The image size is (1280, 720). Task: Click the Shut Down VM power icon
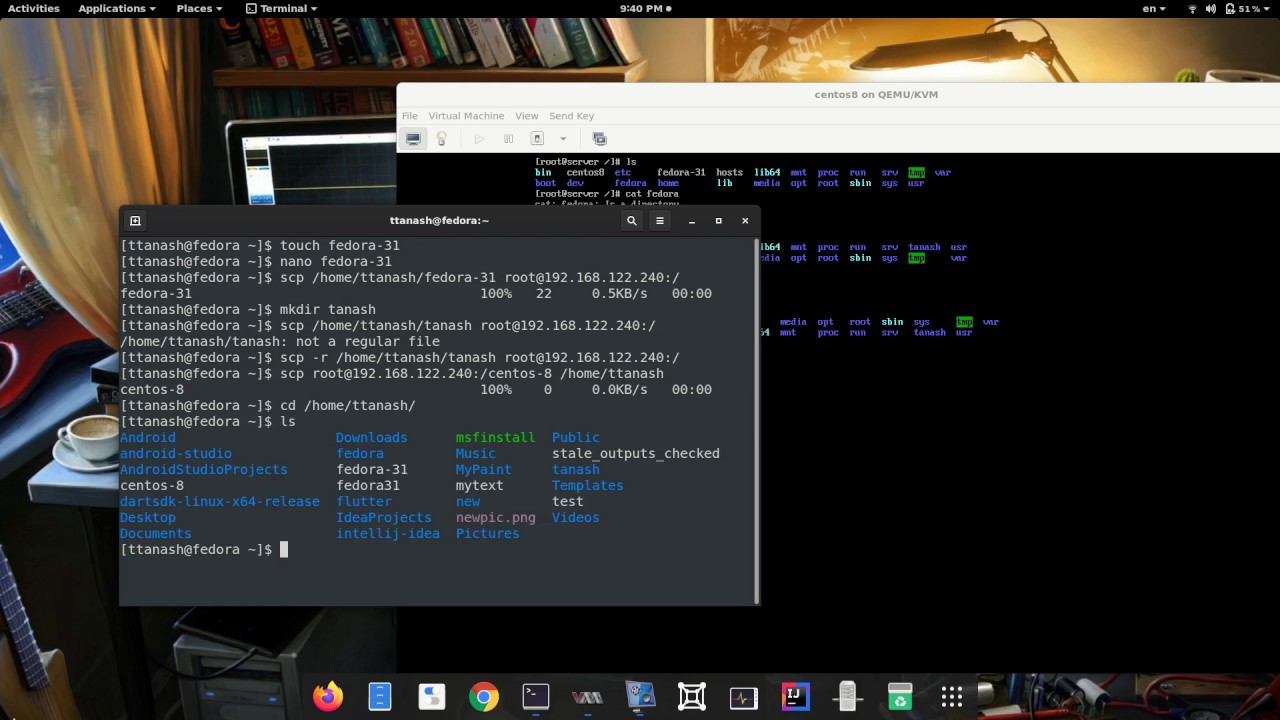[x=537, y=139]
